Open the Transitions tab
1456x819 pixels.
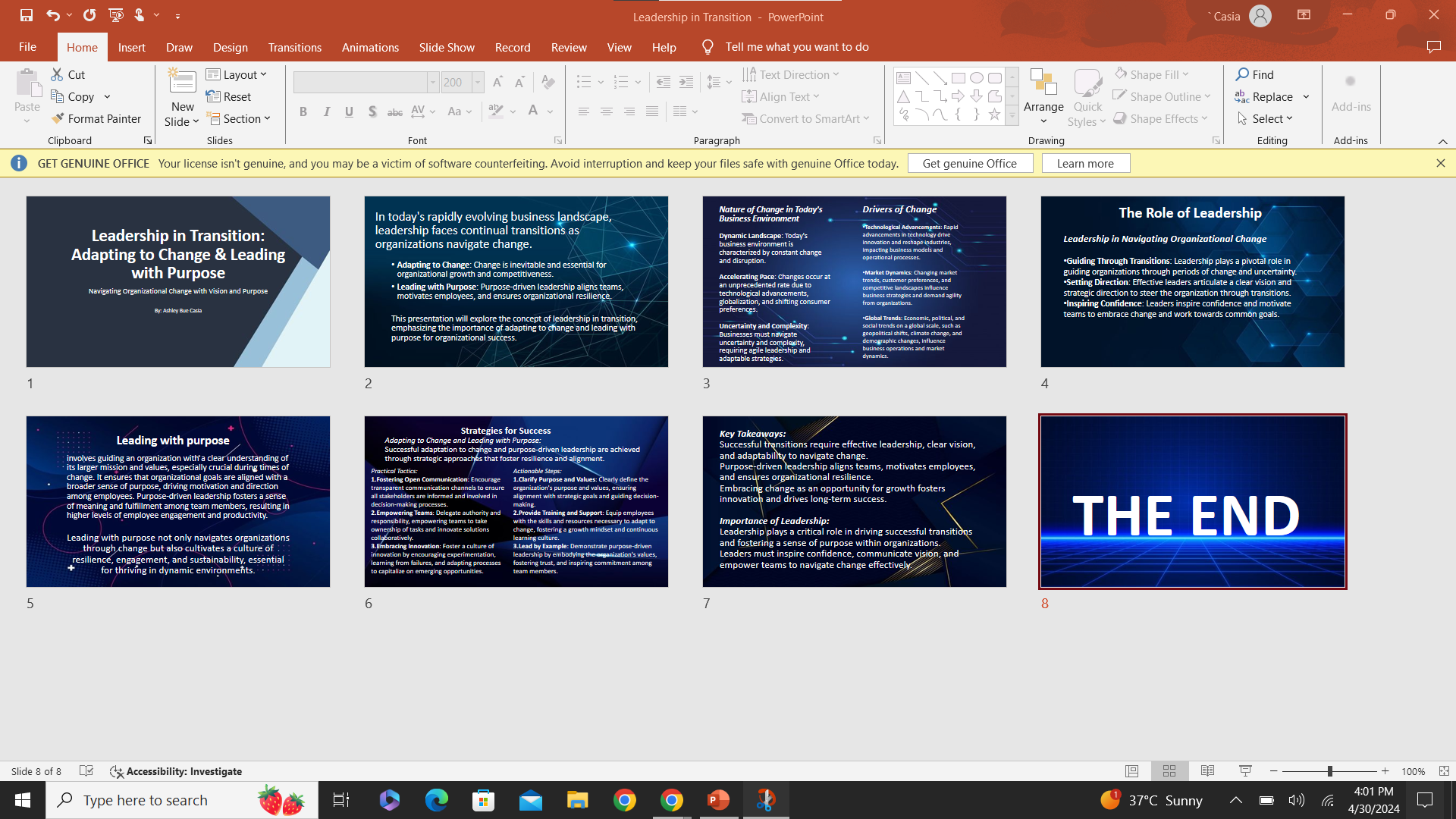pos(294,47)
